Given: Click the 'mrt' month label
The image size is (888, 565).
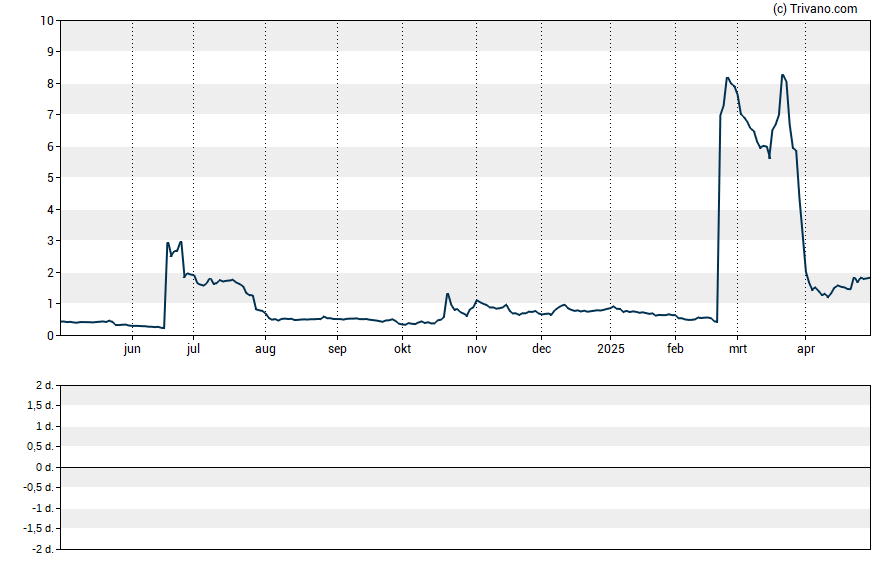Looking at the screenshot, I should (x=737, y=349).
